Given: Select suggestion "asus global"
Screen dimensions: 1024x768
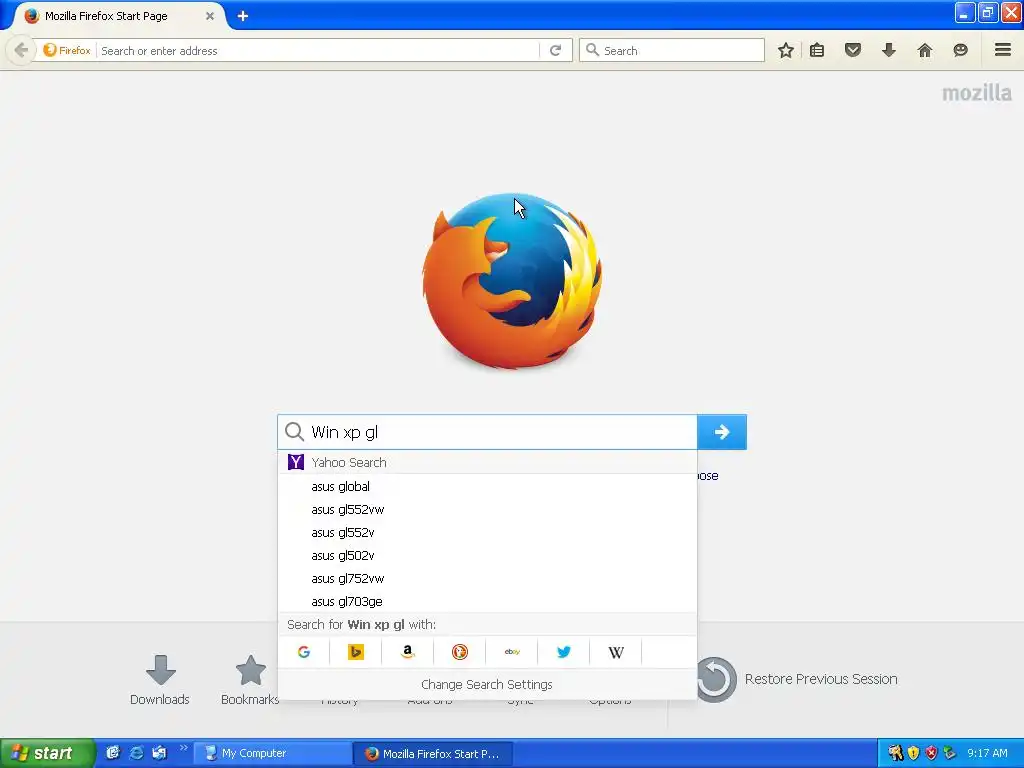Looking at the screenshot, I should point(487,487).
